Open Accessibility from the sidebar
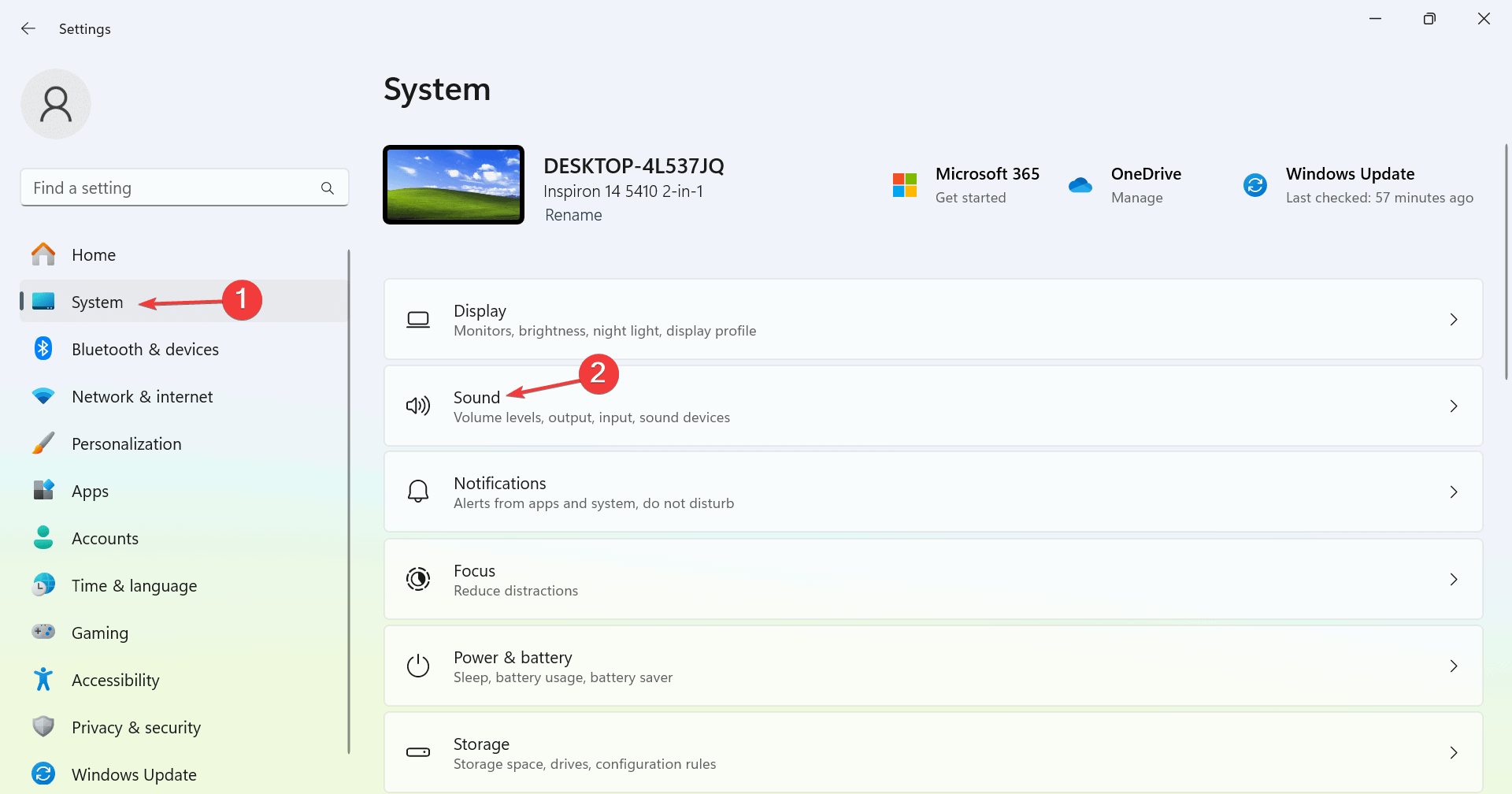 (x=115, y=680)
